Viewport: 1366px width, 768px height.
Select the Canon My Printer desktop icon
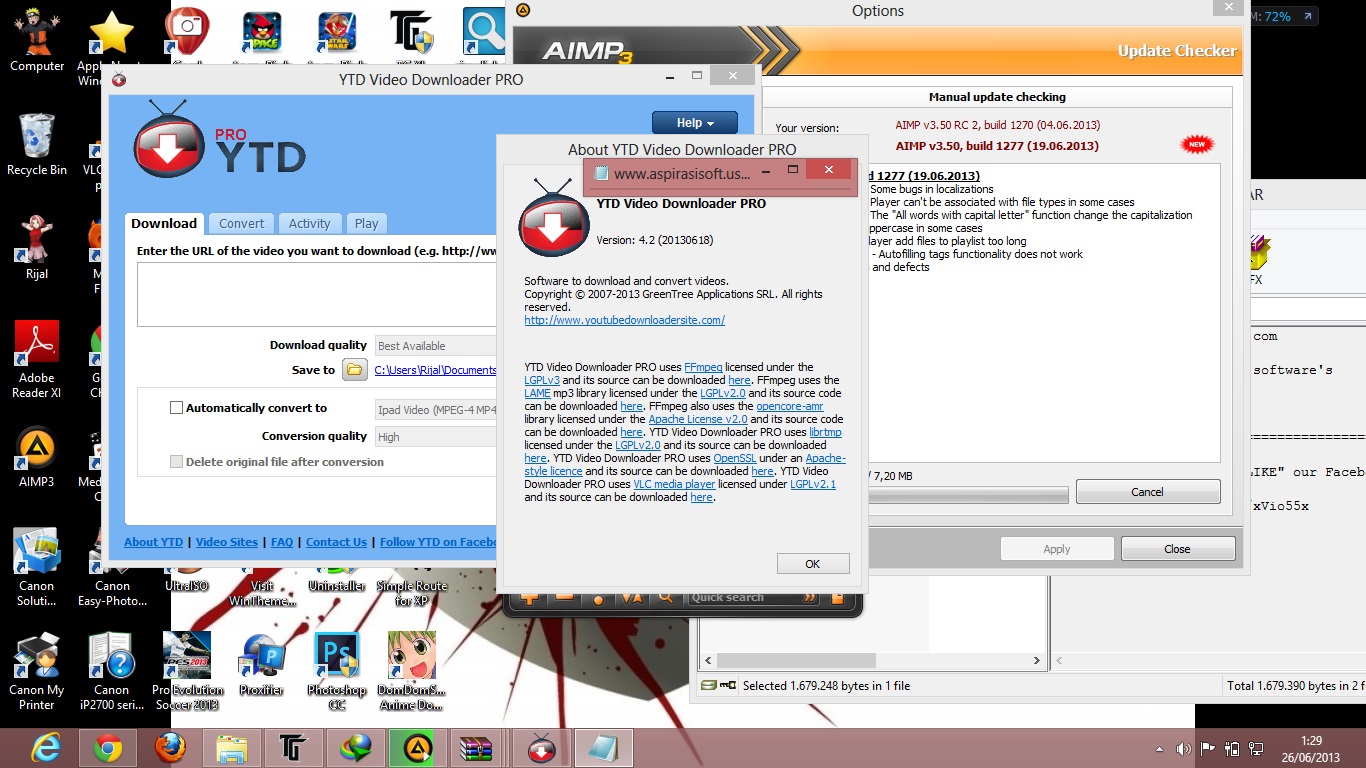(x=37, y=672)
